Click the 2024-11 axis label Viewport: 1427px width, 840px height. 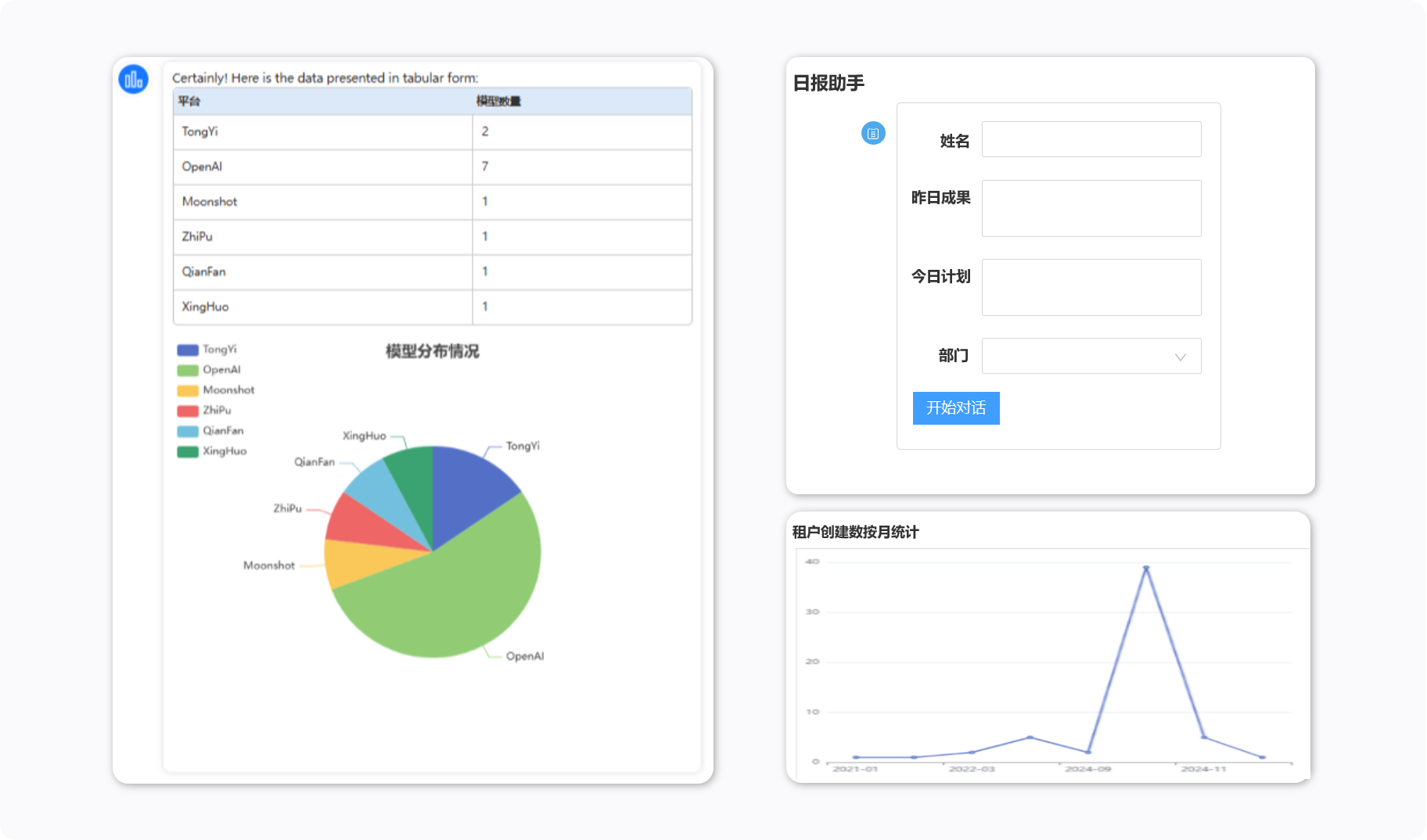(x=1203, y=770)
